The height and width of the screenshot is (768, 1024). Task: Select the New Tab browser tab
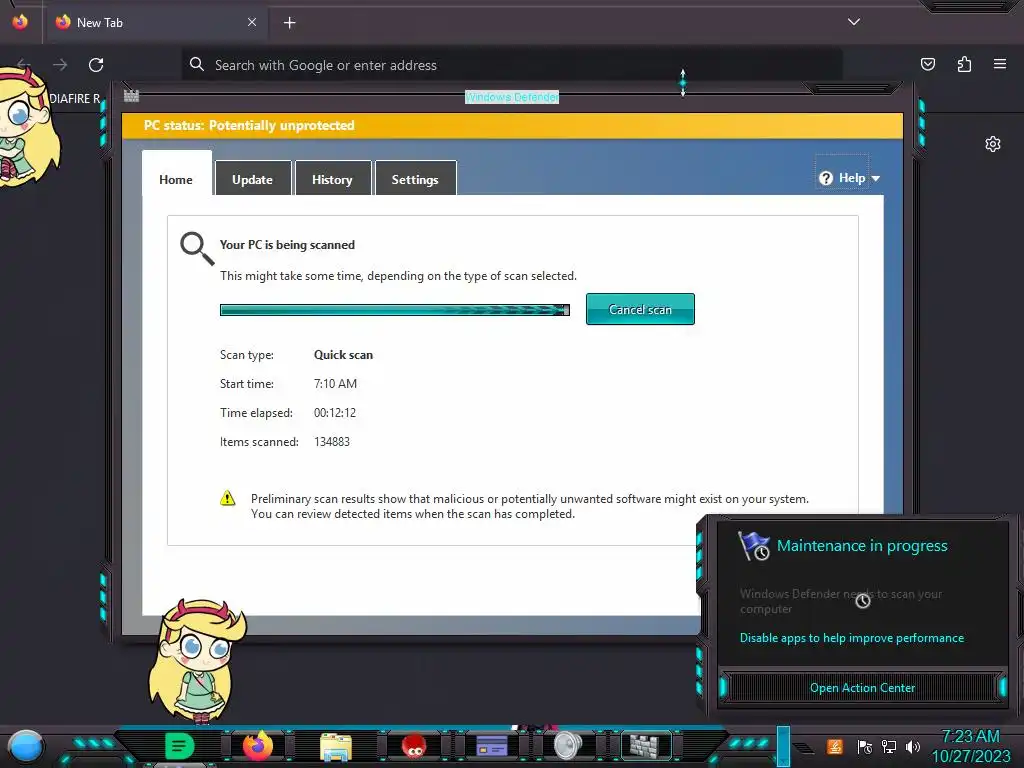point(157,23)
